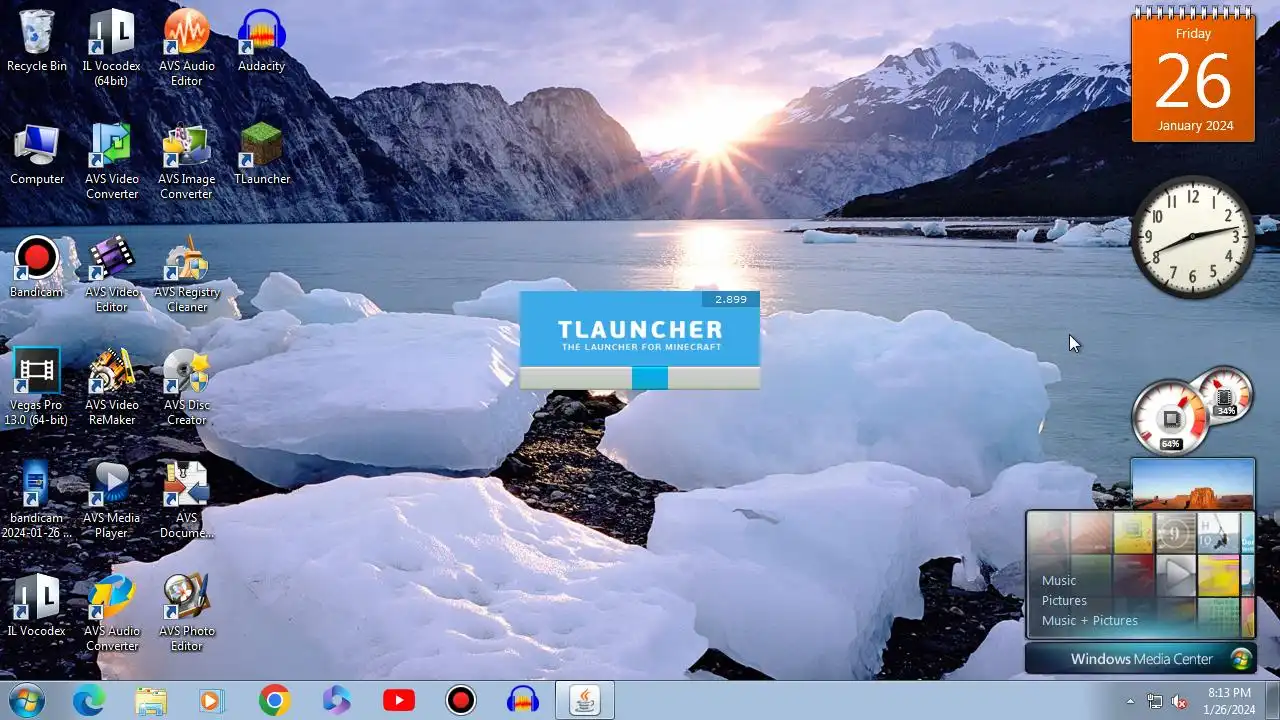1280x720 pixels.
Task: Open AVS Media Player shortcut
Action: point(111,500)
